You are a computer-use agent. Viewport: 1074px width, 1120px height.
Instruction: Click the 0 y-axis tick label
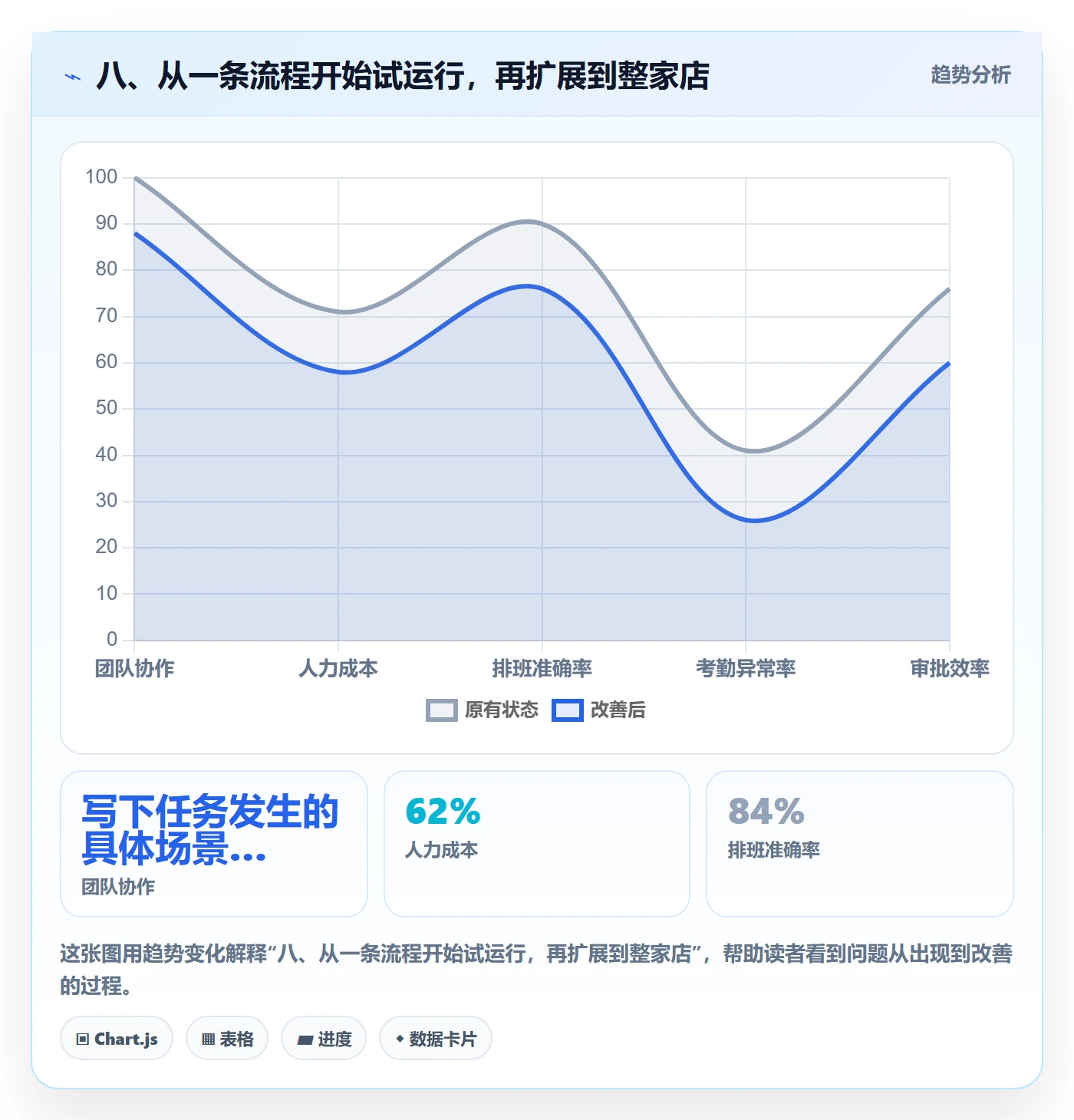(112, 639)
